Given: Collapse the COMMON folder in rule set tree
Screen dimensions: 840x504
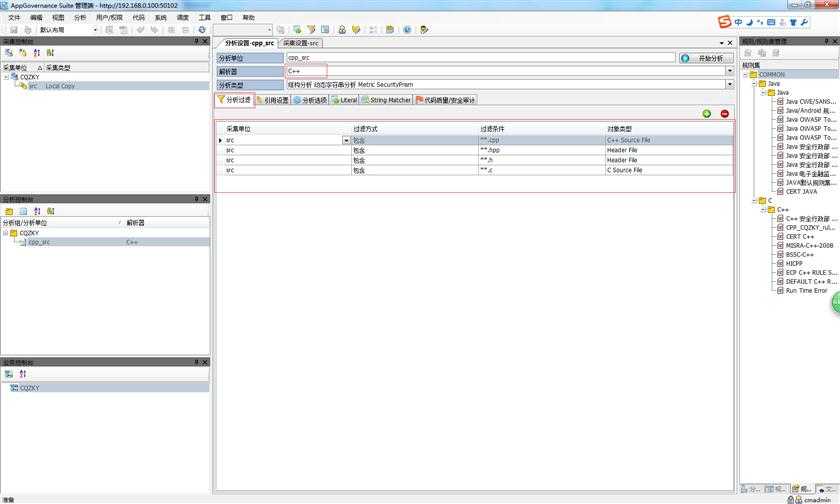Looking at the screenshot, I should (x=745, y=75).
